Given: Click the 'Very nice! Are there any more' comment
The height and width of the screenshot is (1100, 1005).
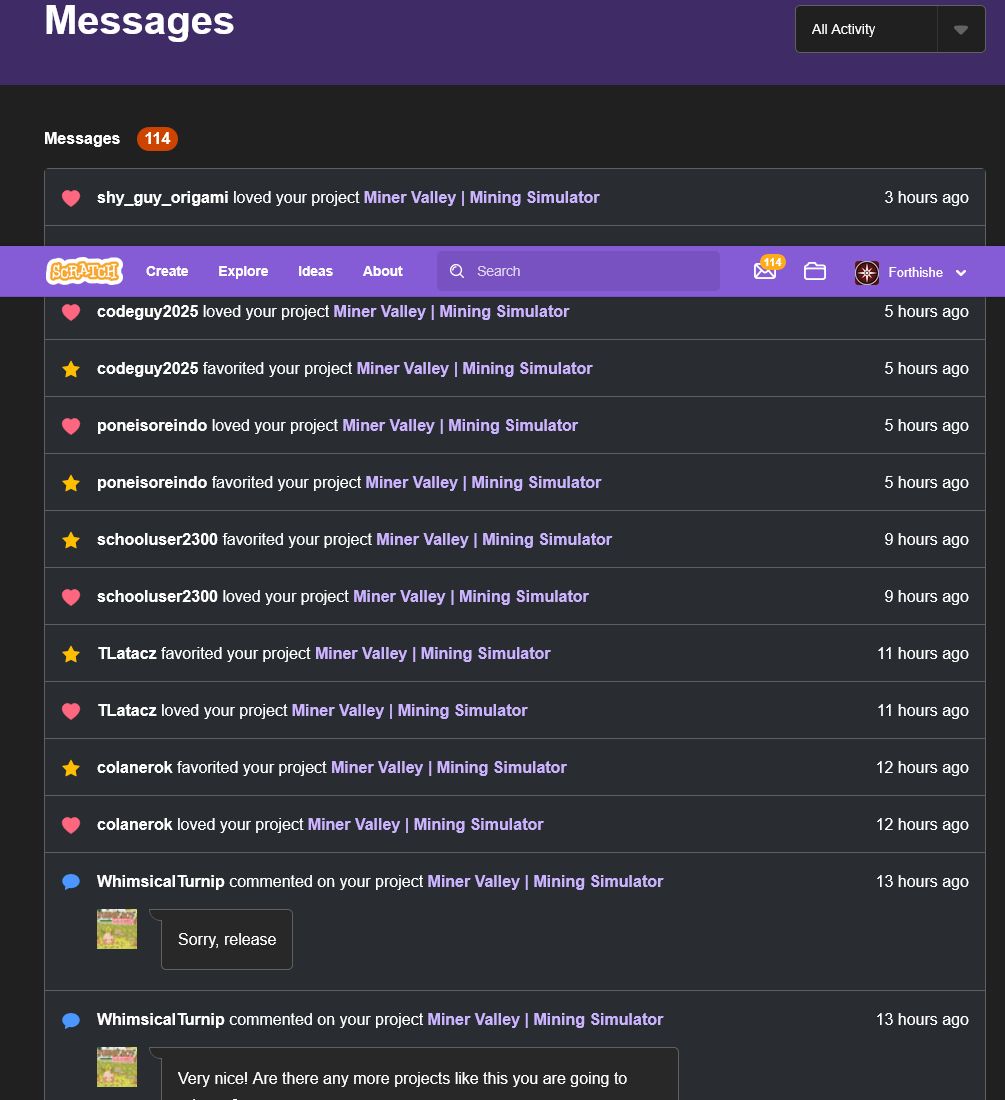Looking at the screenshot, I should pyautogui.click(x=419, y=1074).
